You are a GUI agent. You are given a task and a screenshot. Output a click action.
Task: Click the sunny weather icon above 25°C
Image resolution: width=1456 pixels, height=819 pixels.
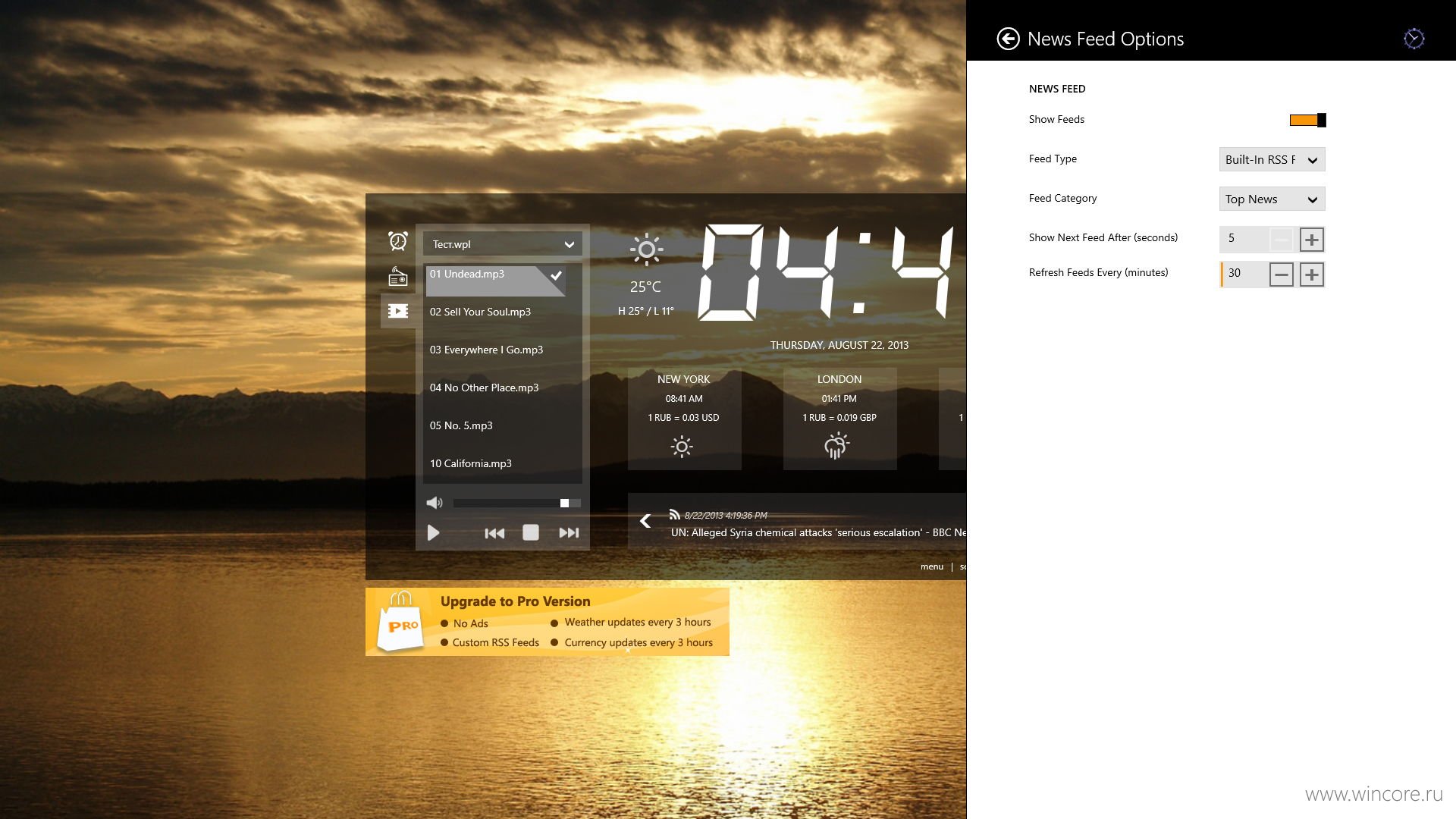(646, 249)
